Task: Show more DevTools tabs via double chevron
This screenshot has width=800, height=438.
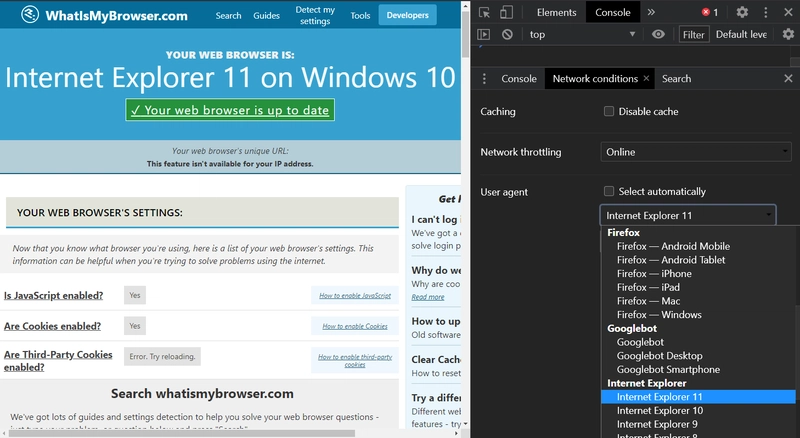Action: pos(651,12)
